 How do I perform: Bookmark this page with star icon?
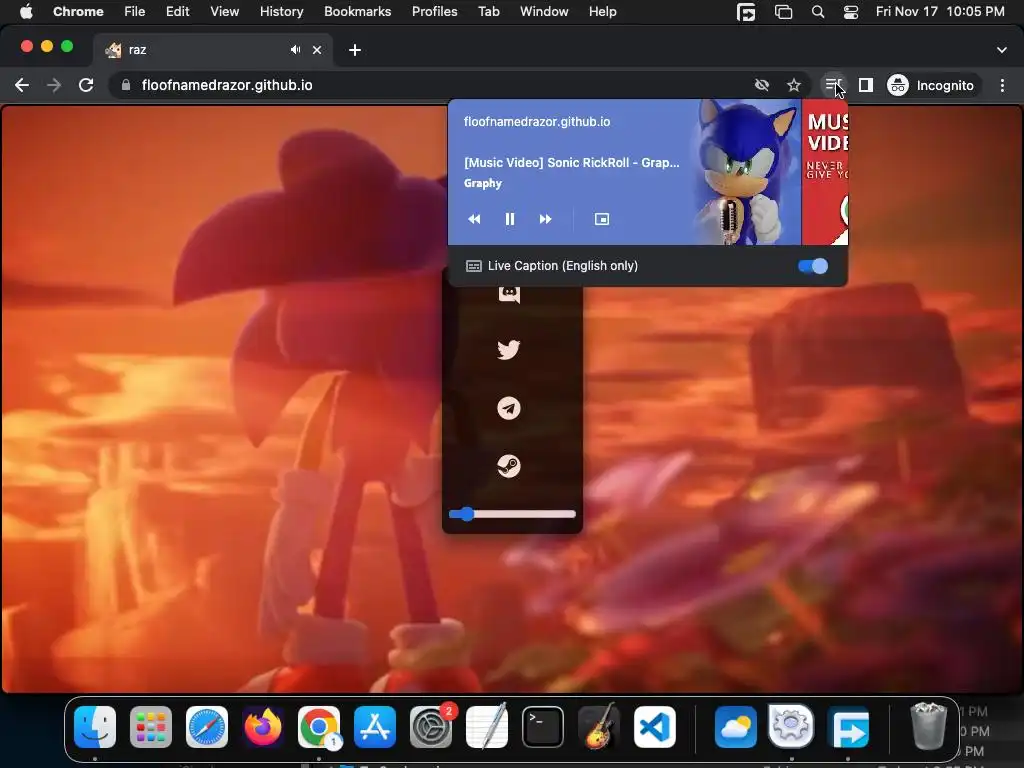coord(793,85)
